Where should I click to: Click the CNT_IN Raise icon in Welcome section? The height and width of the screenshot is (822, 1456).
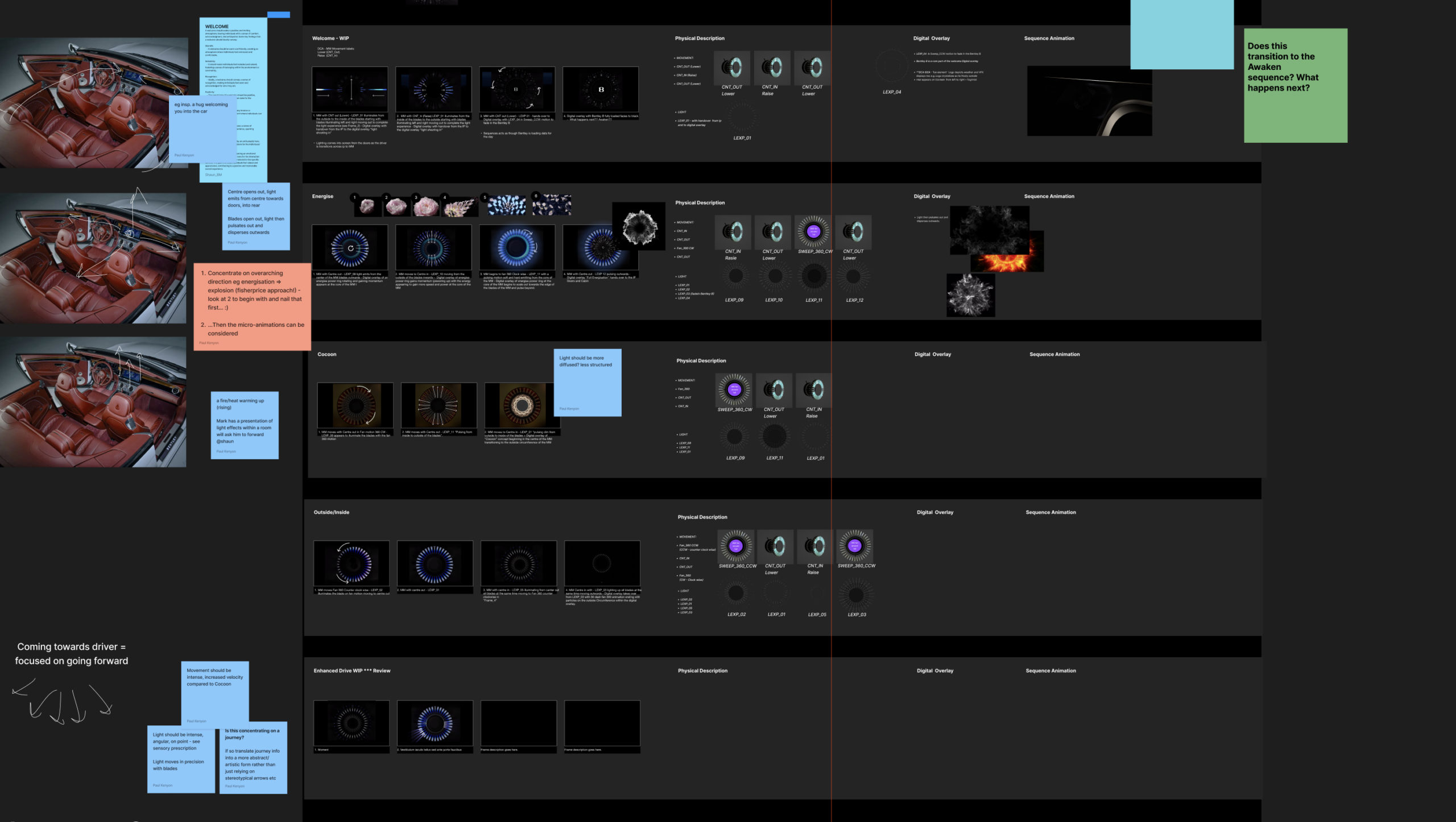[x=772, y=68]
